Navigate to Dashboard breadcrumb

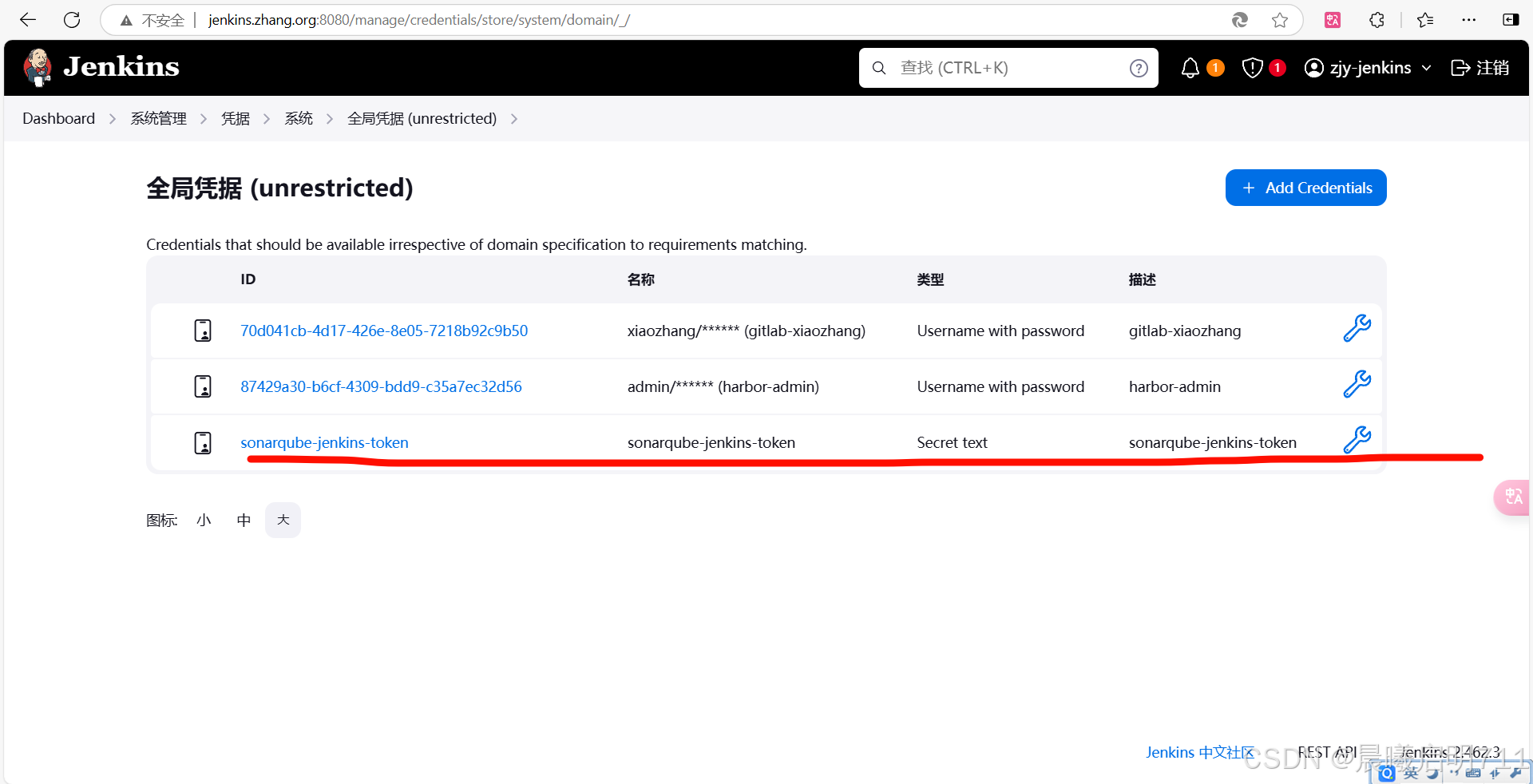[x=58, y=118]
